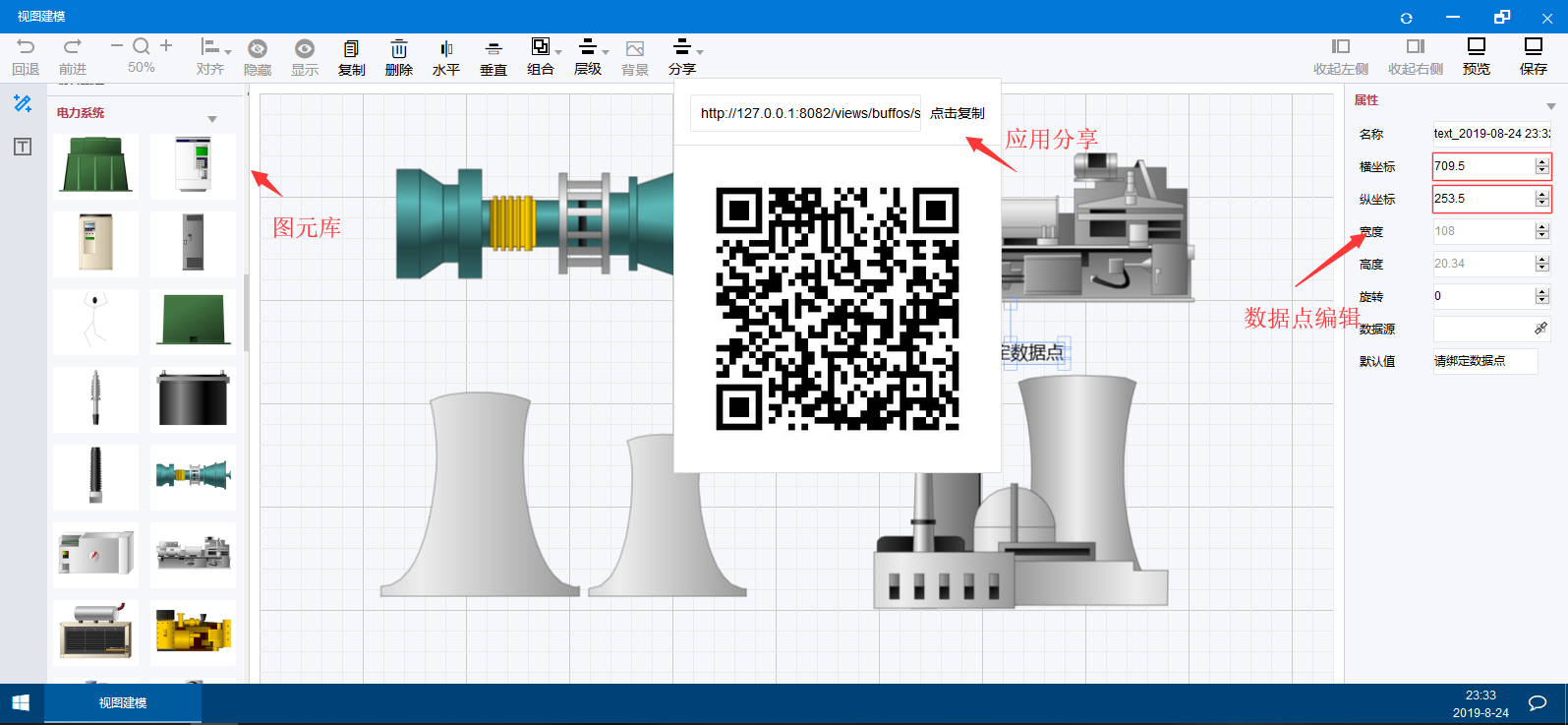1568x725 pixels.
Task: Click 视图建模 taskbar button
Action: (123, 702)
